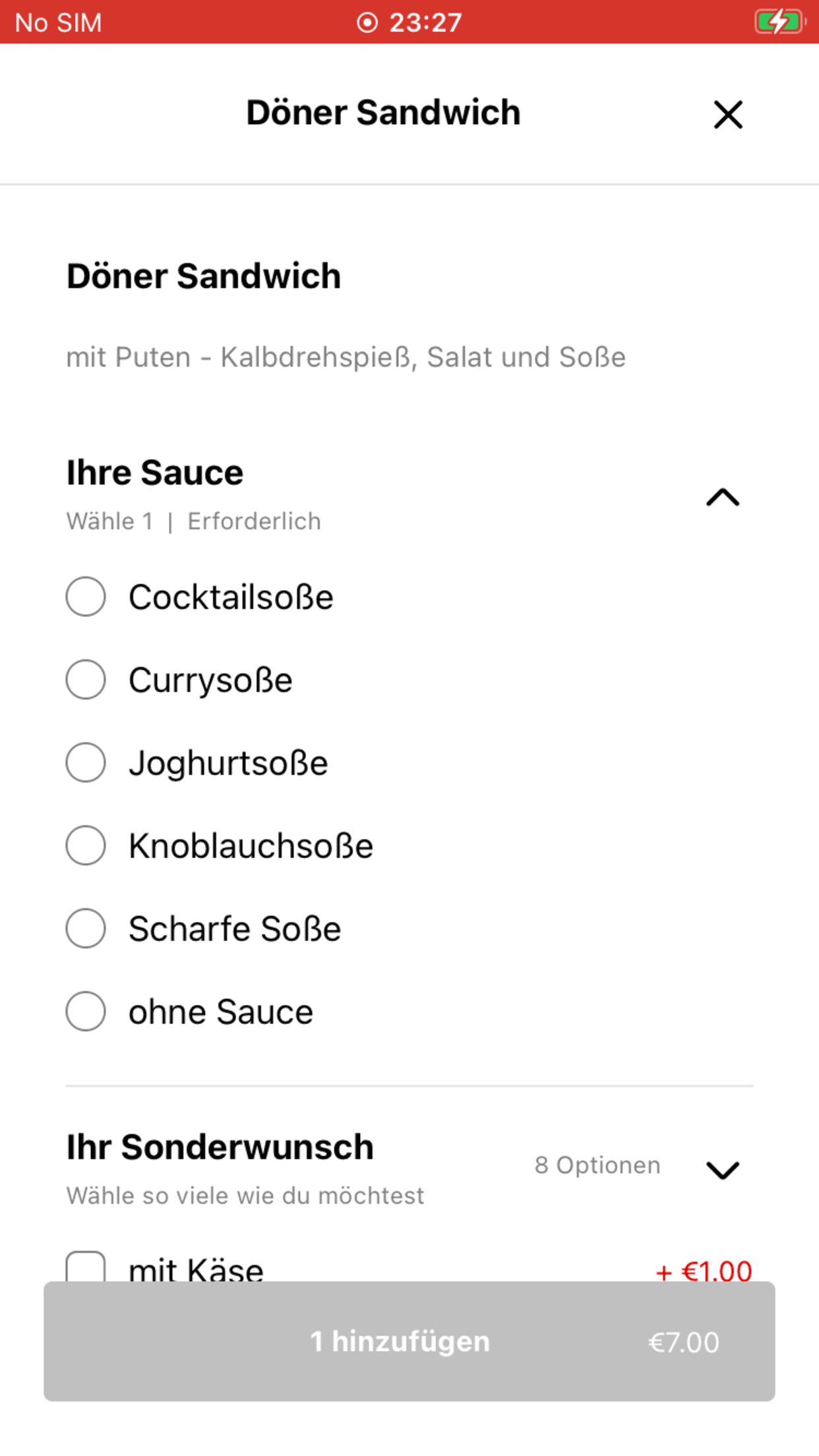Tap the + €1.00 price for mit Käse

tap(704, 1271)
